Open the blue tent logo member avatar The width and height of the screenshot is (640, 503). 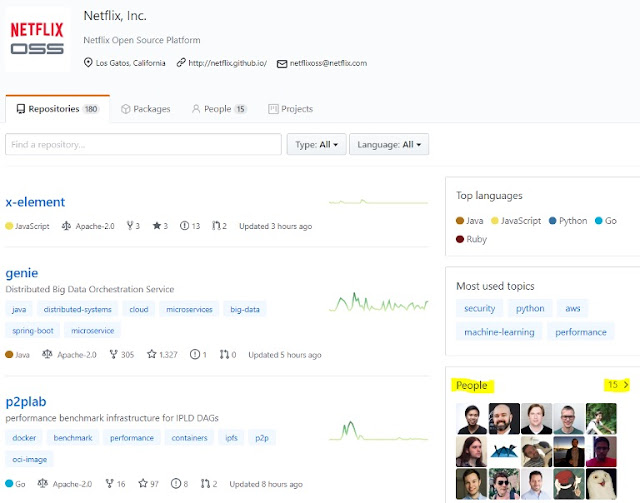pyautogui.click(x=504, y=452)
